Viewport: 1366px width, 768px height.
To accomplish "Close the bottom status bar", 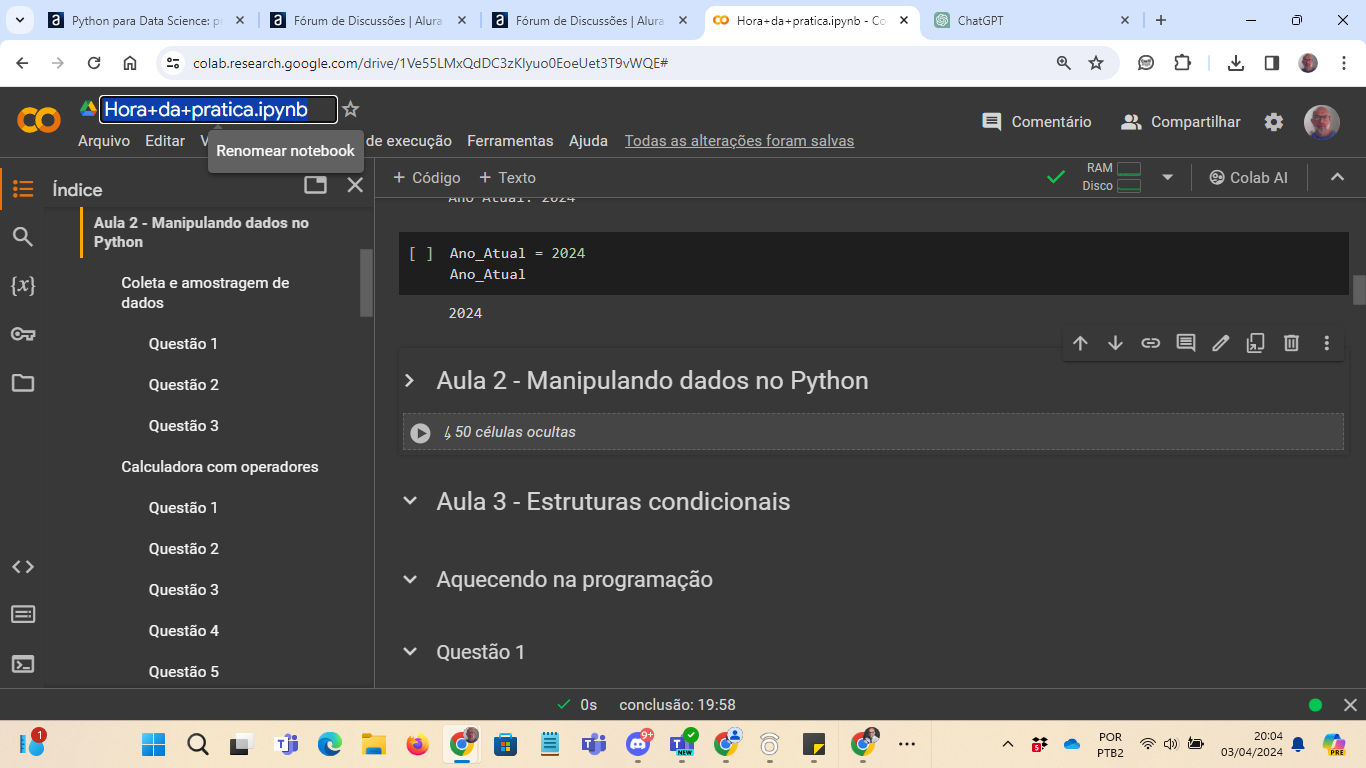I will (1350, 705).
